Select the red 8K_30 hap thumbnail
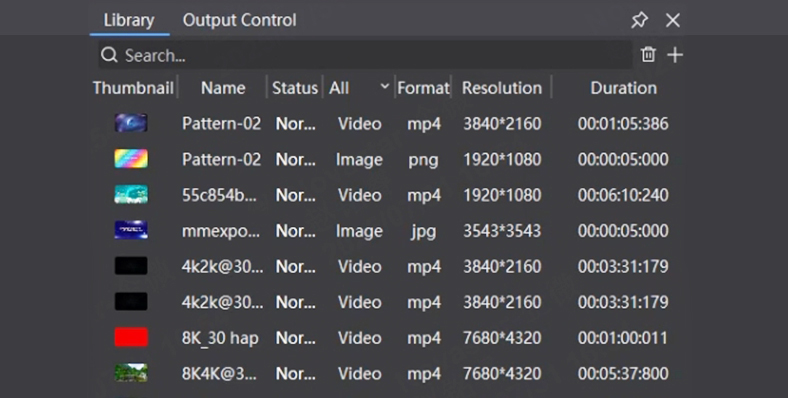 click(x=131, y=337)
